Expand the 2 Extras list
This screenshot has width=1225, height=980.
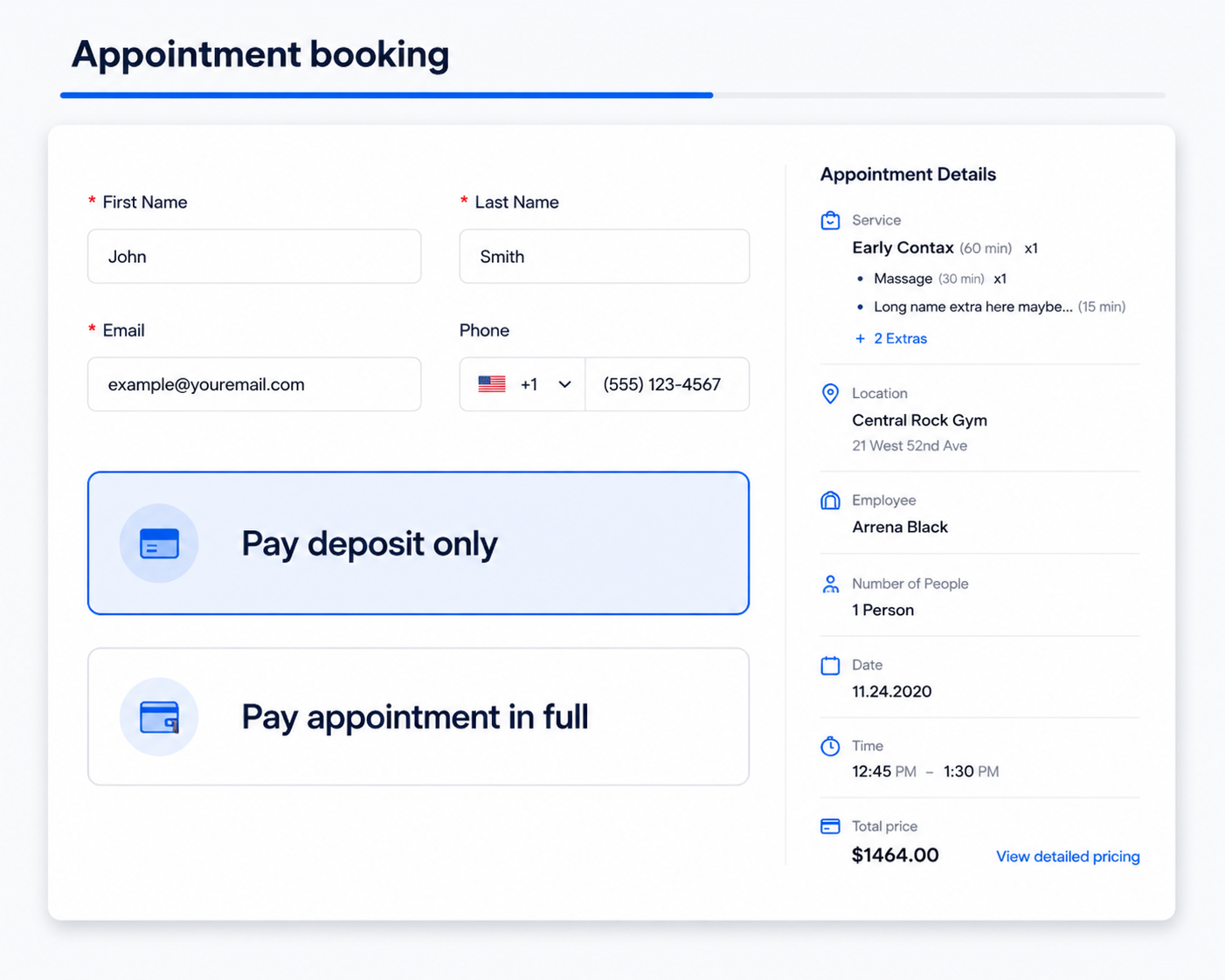891,339
